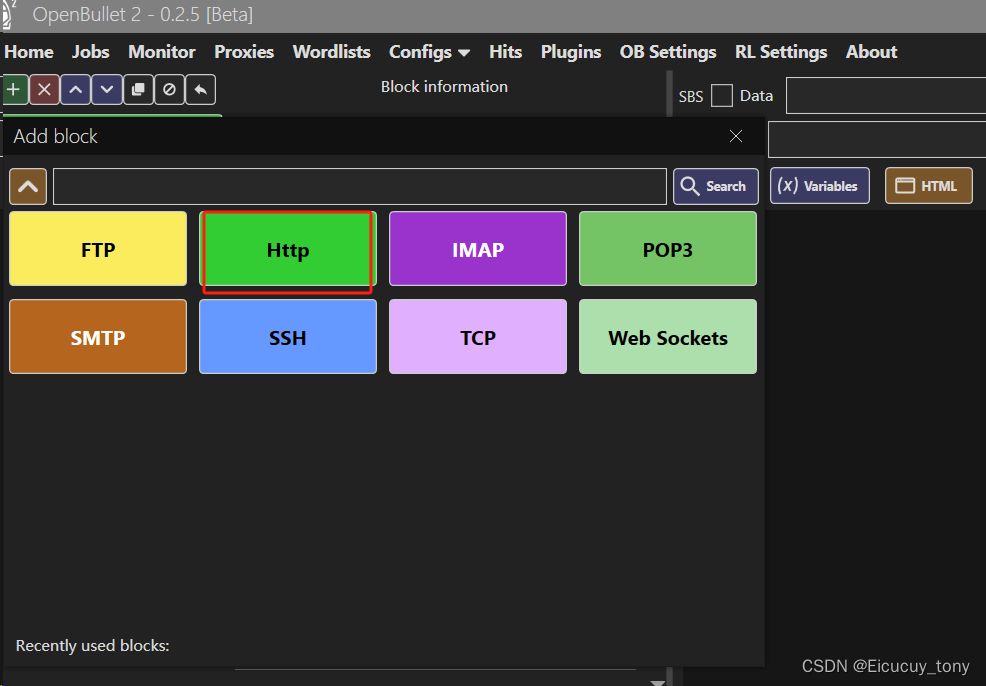986x686 pixels.
Task: Open the Home menu
Action: 29,52
